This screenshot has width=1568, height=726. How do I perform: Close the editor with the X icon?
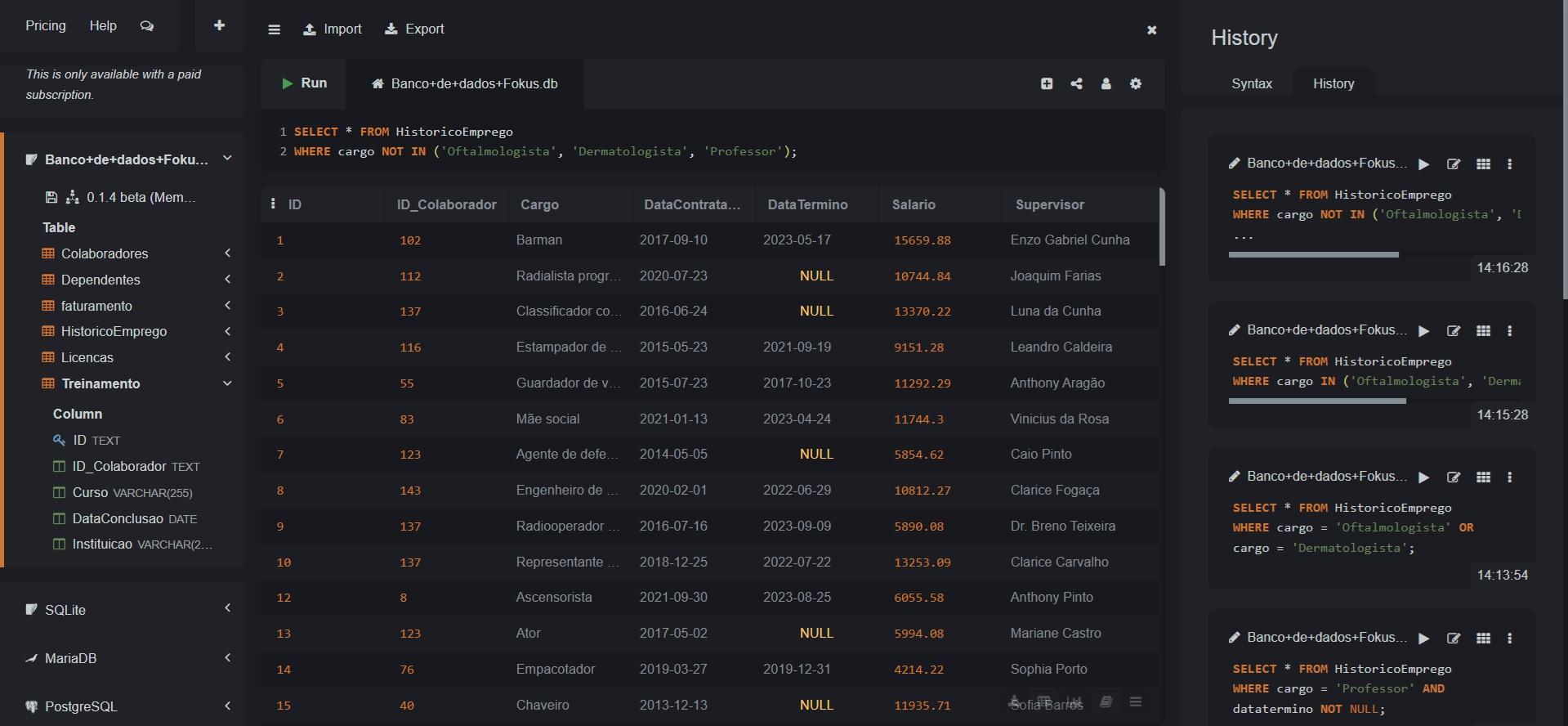[x=1151, y=29]
